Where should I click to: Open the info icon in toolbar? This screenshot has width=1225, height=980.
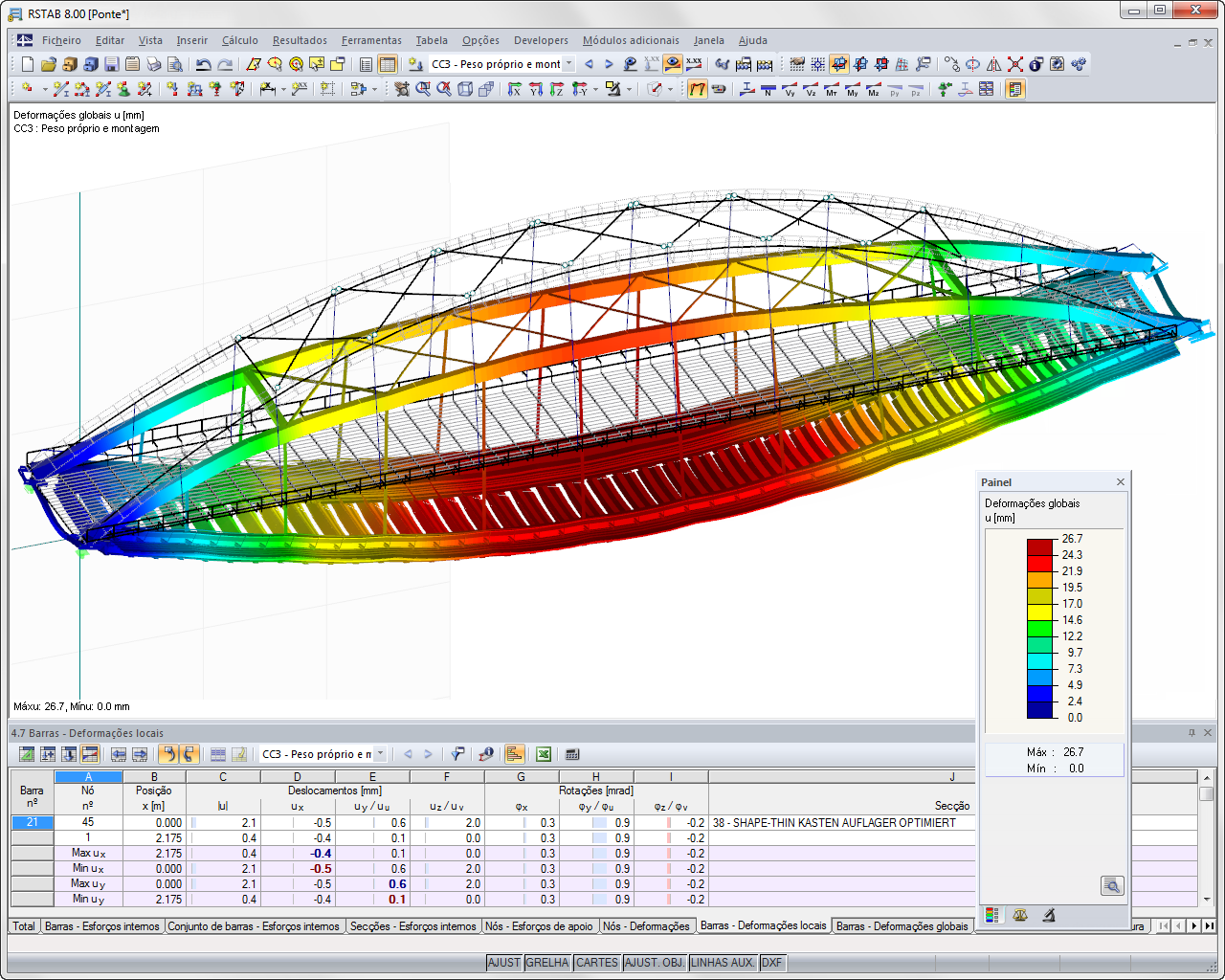coord(1036,64)
